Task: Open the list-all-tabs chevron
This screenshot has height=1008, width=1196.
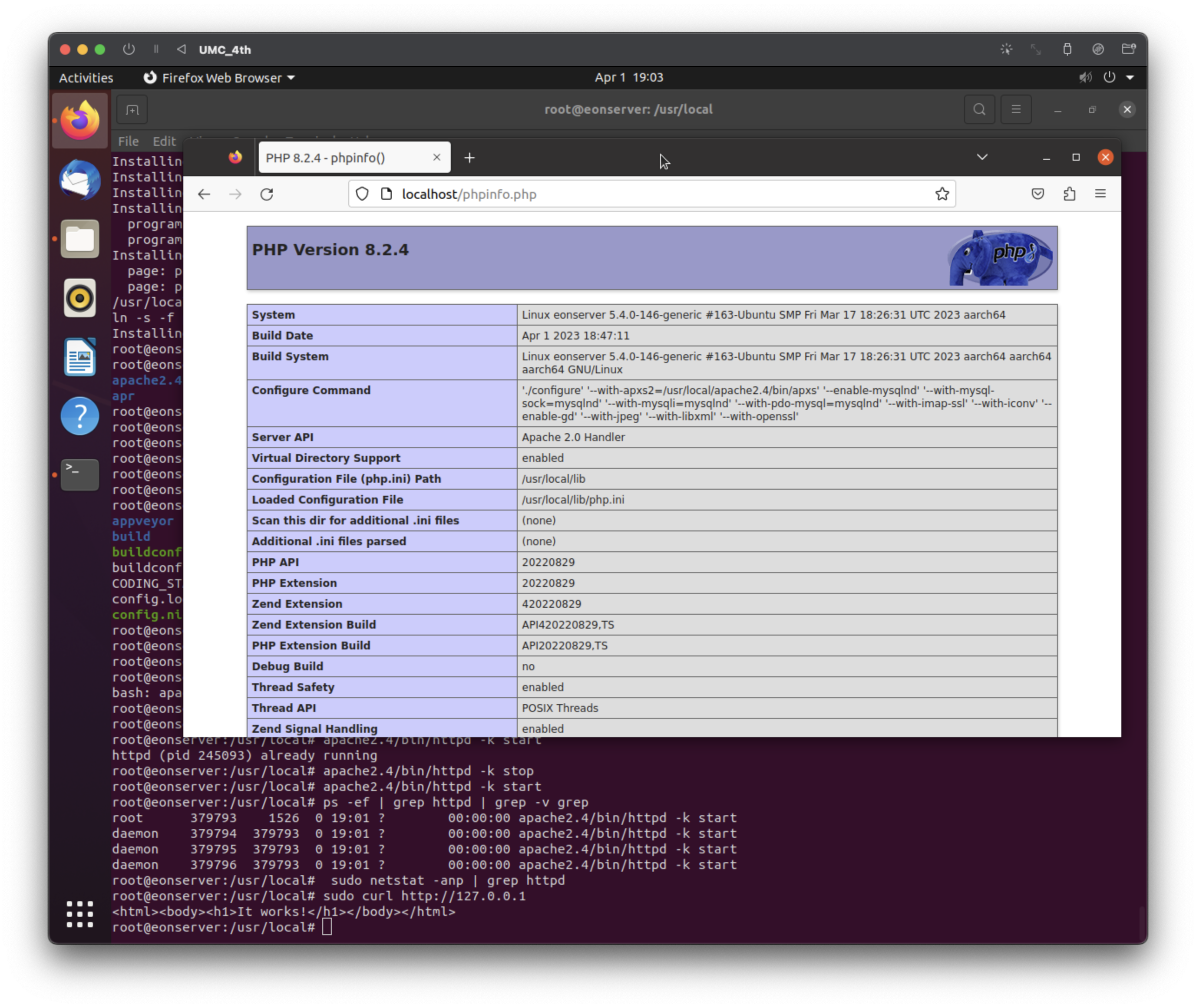Action: [x=982, y=157]
